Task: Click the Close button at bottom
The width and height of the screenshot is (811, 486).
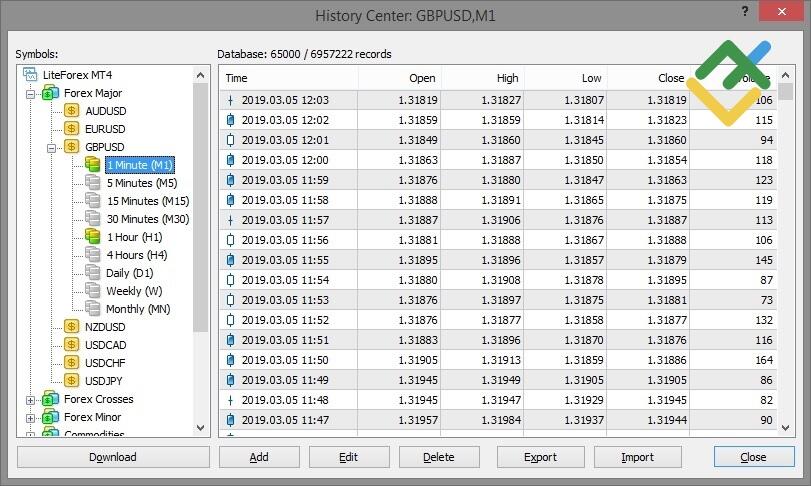Action: coord(754,457)
